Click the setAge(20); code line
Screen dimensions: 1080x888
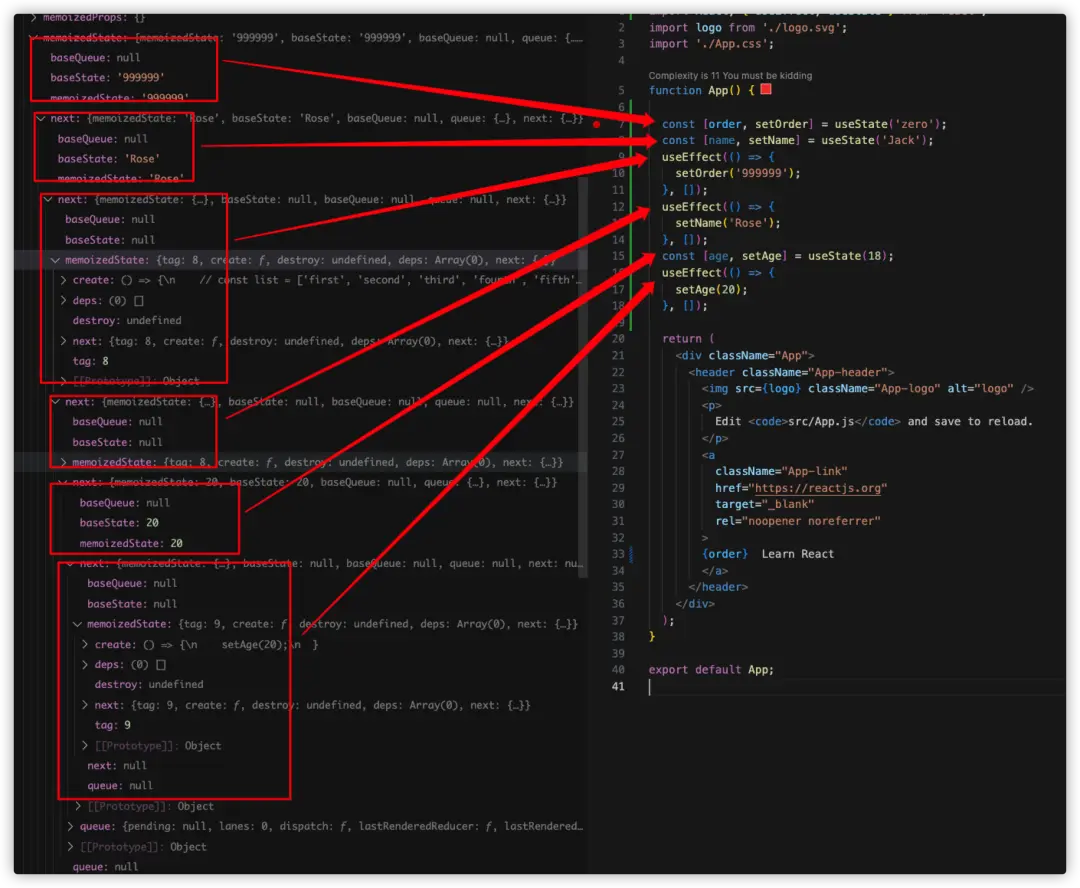pyautogui.click(x=711, y=289)
